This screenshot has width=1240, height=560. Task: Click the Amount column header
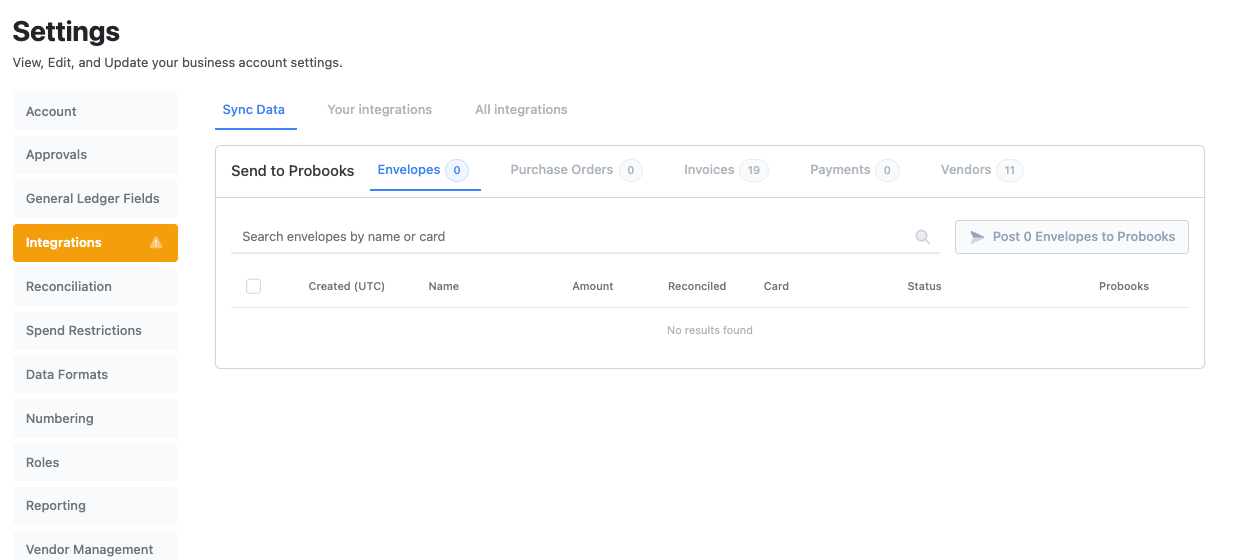click(x=593, y=286)
